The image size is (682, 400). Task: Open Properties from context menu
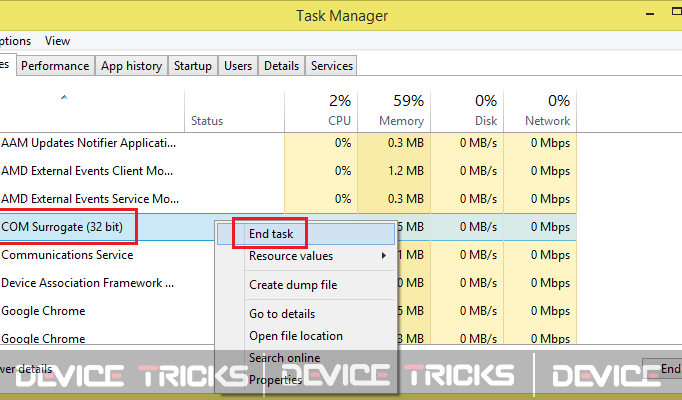306,380
